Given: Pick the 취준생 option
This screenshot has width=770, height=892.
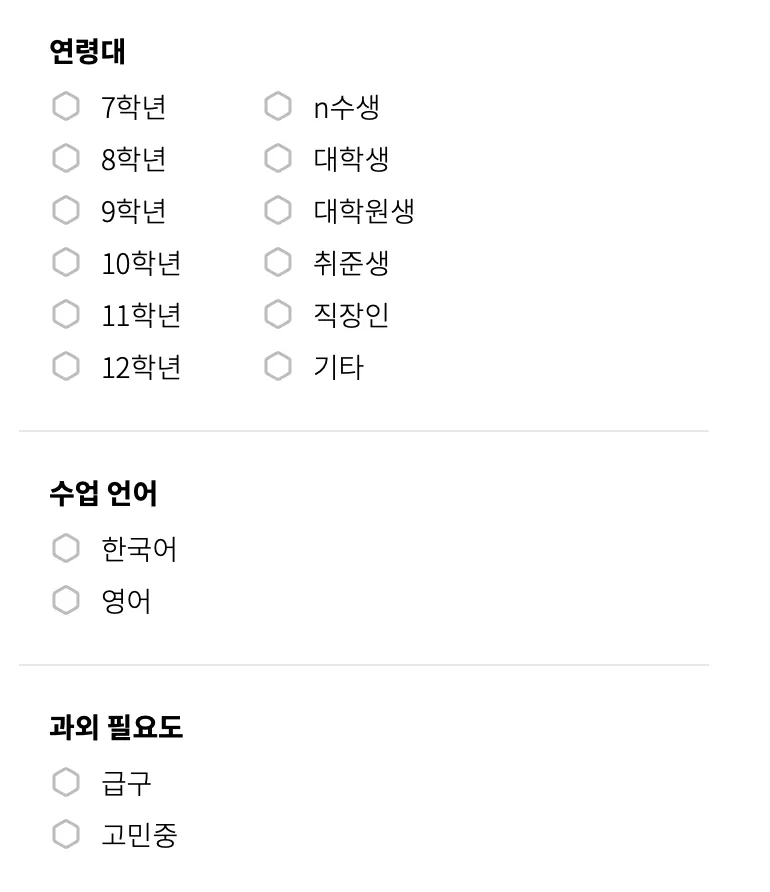Looking at the screenshot, I should point(278,263).
